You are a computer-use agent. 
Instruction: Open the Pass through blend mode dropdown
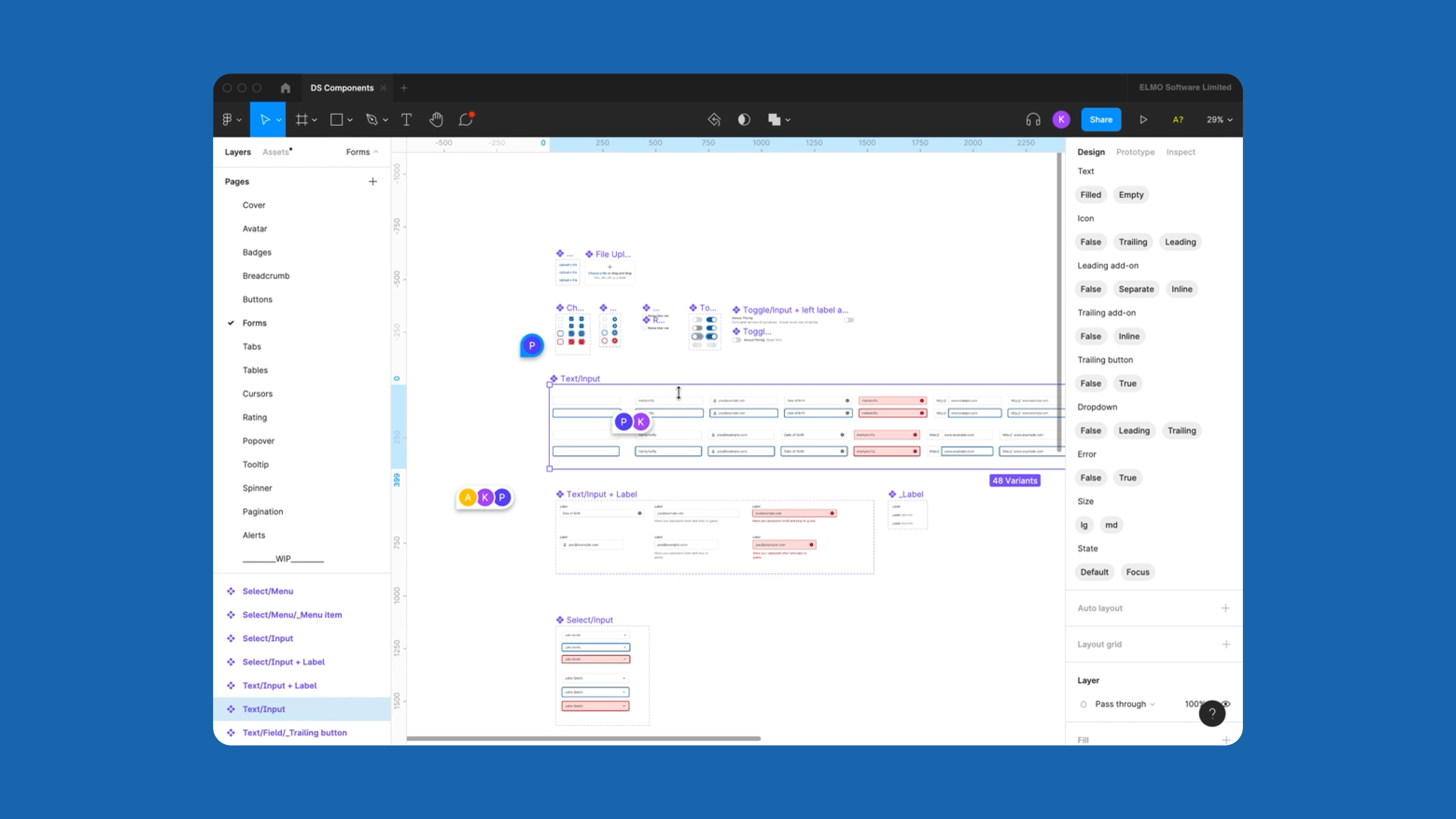(1125, 704)
